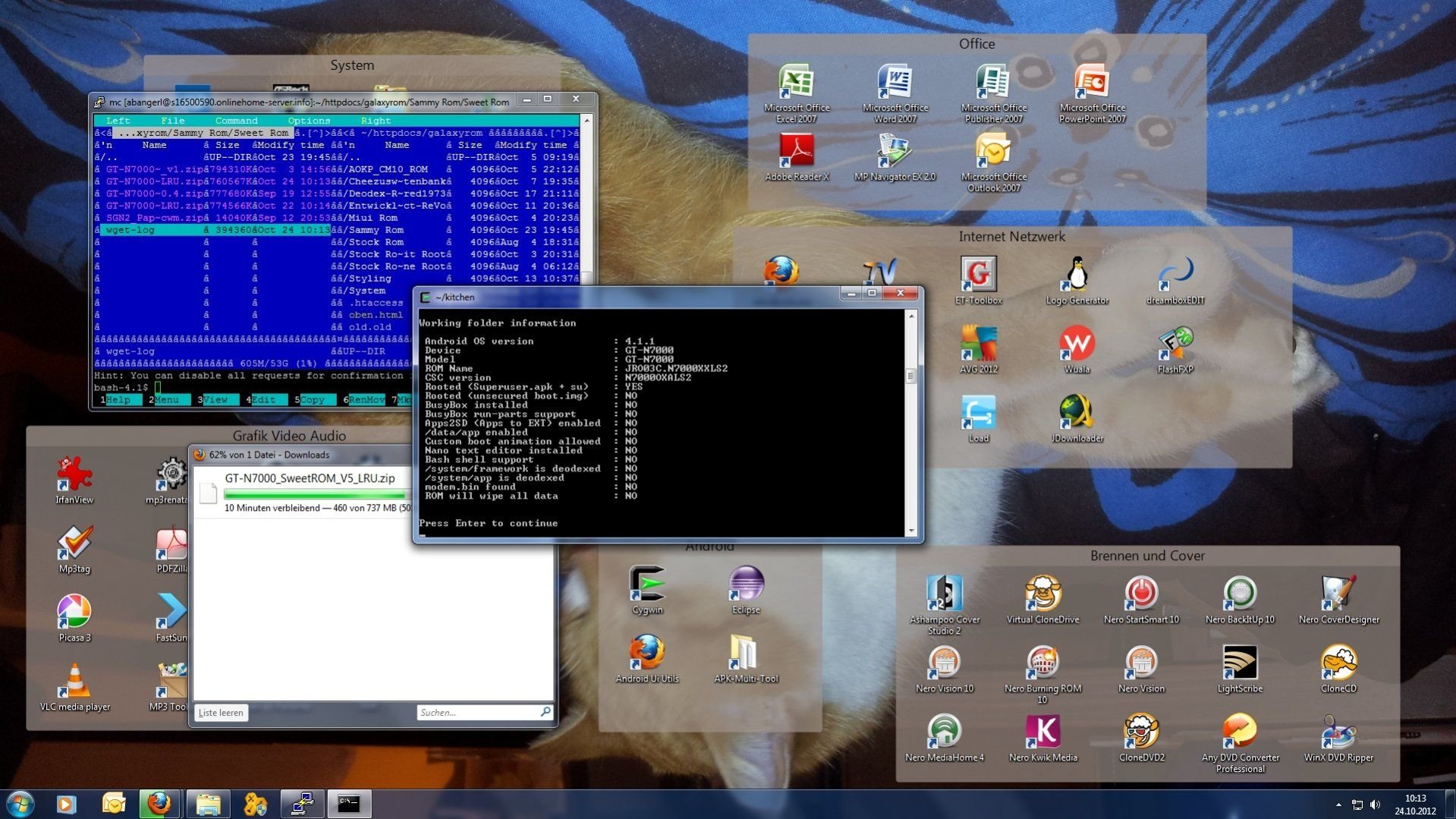Open dreamboxEDIT shortcut
The image size is (1456, 819).
(1175, 280)
